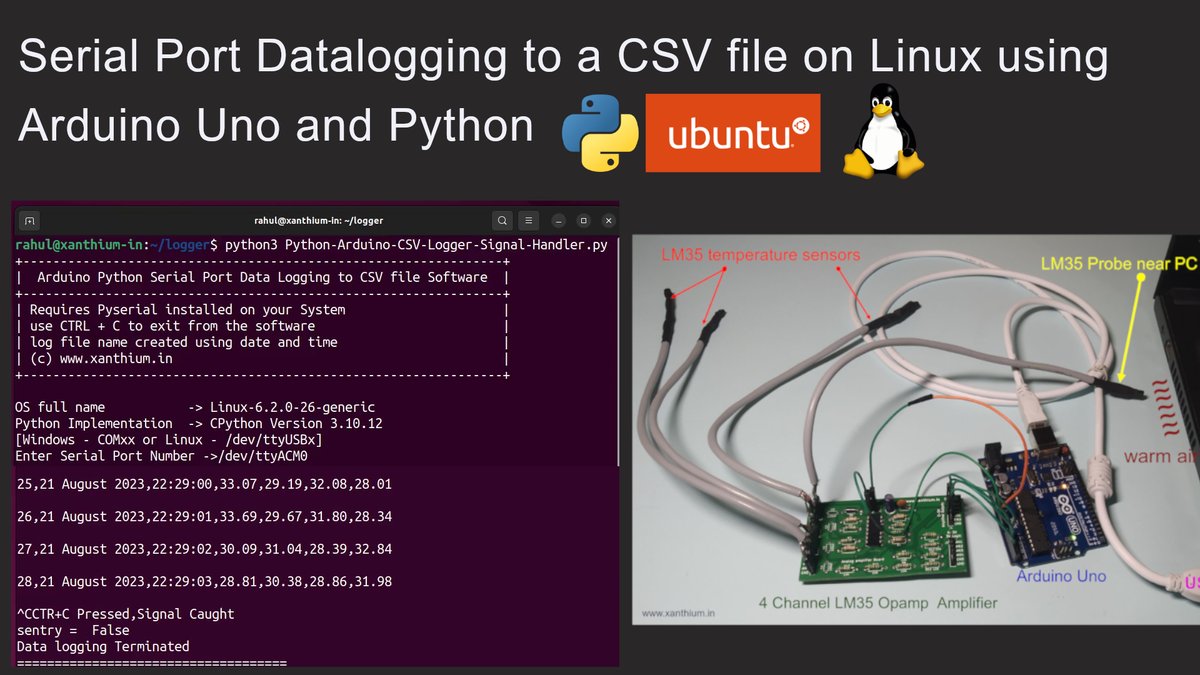The image size is (1200, 675).
Task: Click 'Python Implementation' CPython Version line
Action: tap(199, 423)
